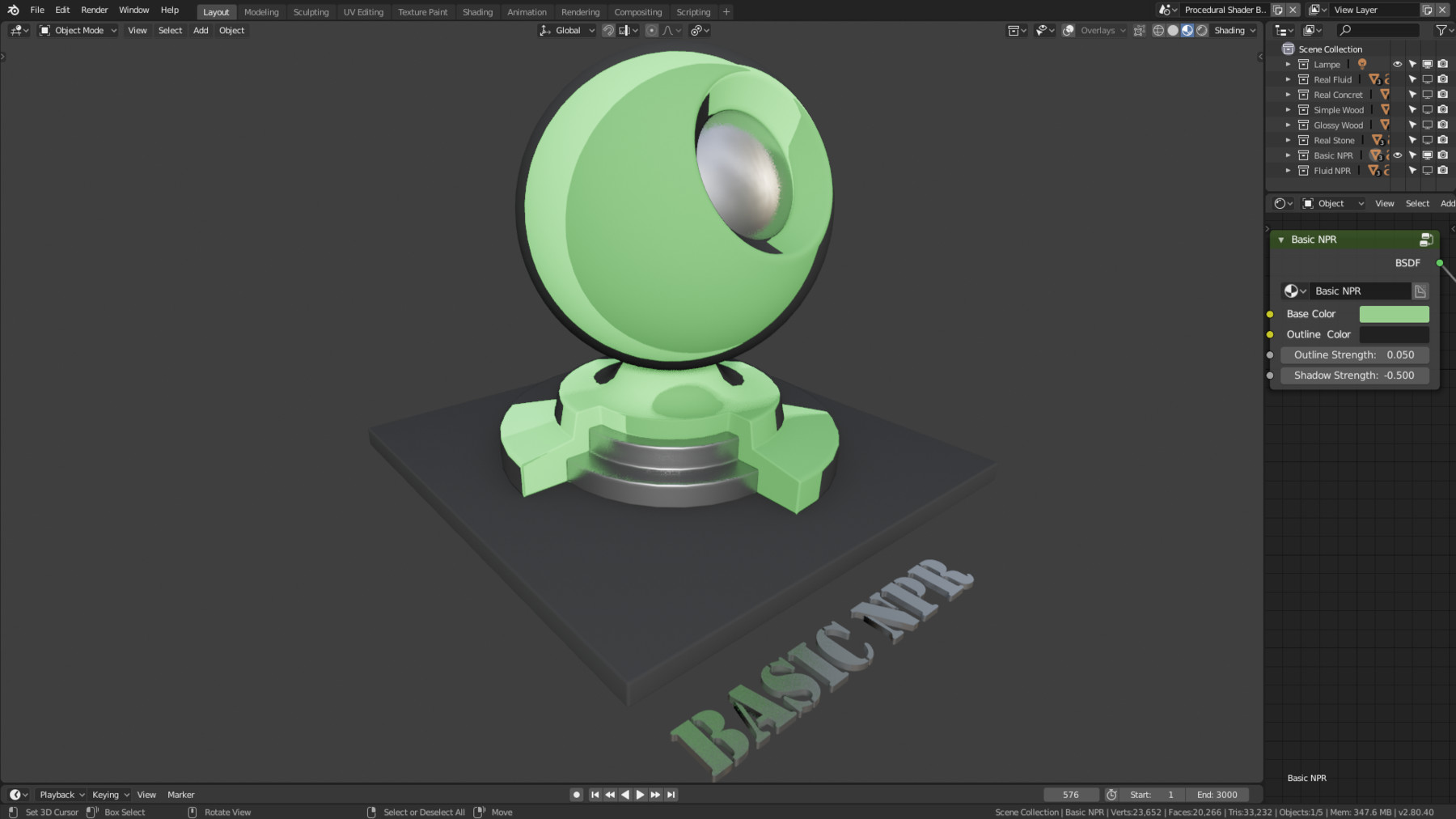
Task: Click the monitor icon next to Glossy Wood
Action: (1428, 125)
